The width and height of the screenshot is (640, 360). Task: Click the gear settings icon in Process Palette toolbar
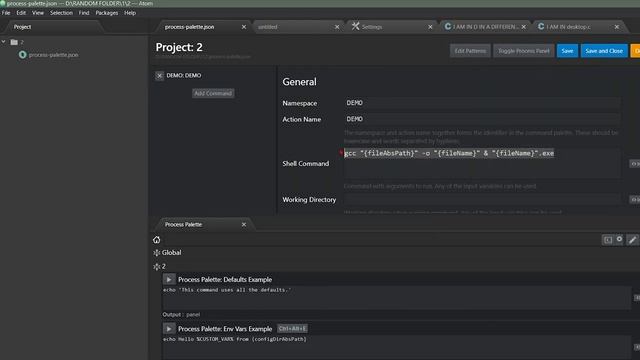point(620,240)
